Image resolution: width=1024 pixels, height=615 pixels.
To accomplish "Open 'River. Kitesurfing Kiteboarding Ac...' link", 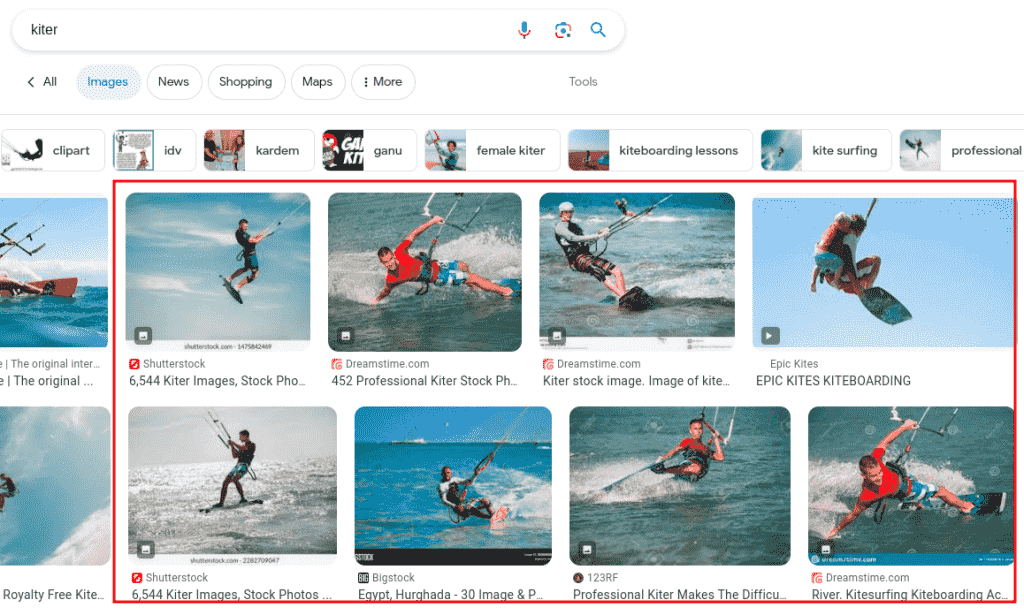I will pyautogui.click(x=910, y=595).
